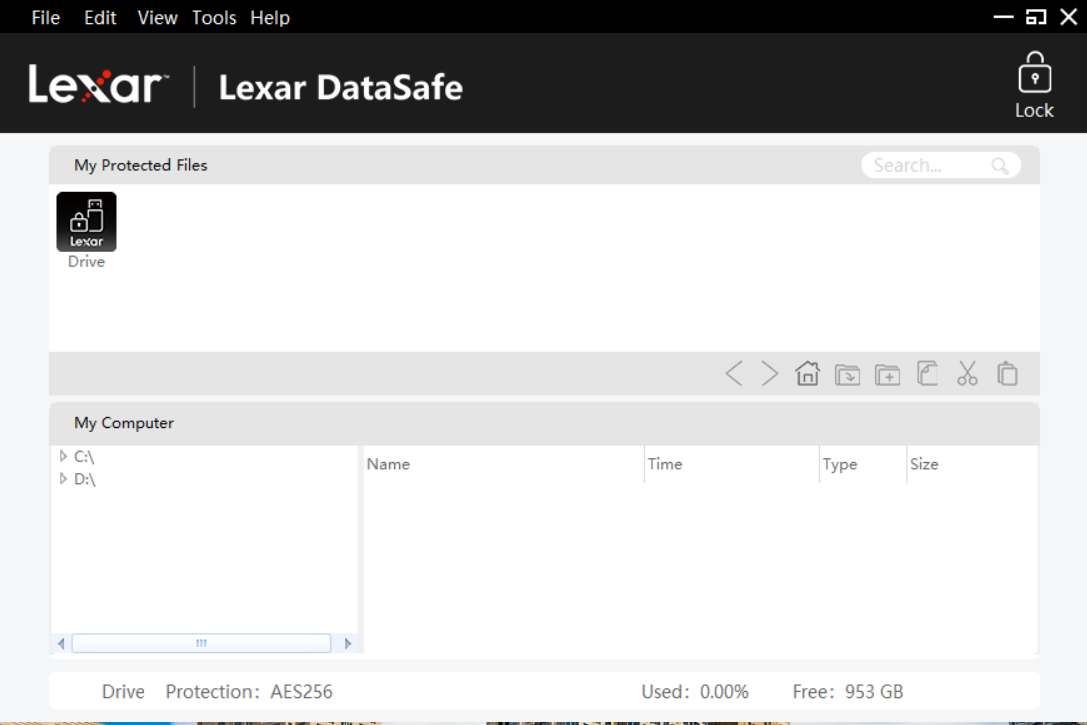The image size is (1087, 725).
Task: Select the Lexar Drive icon
Action: [86, 223]
